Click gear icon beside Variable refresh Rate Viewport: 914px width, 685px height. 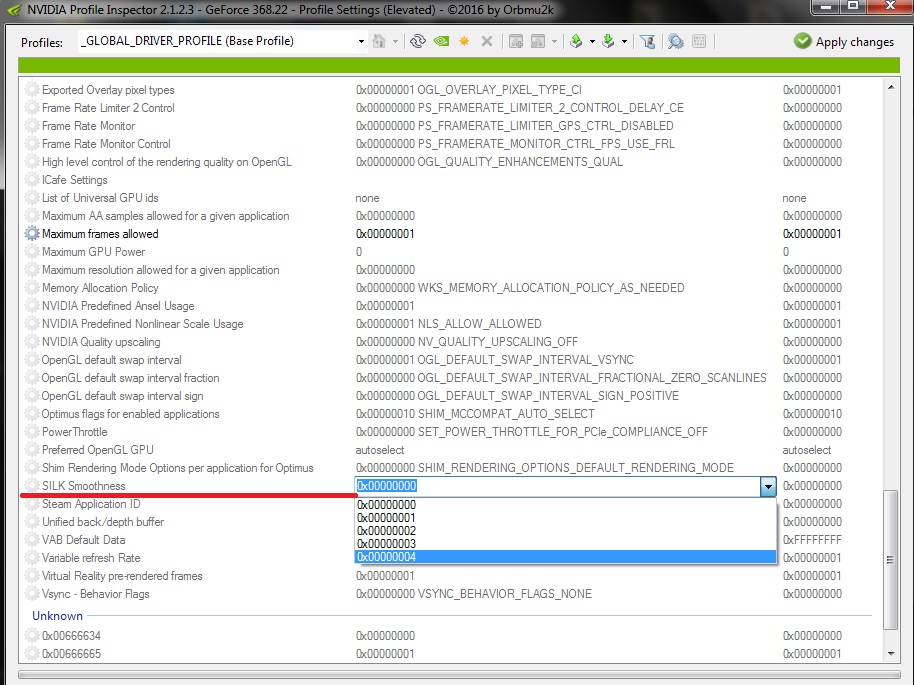pyautogui.click(x=31, y=558)
